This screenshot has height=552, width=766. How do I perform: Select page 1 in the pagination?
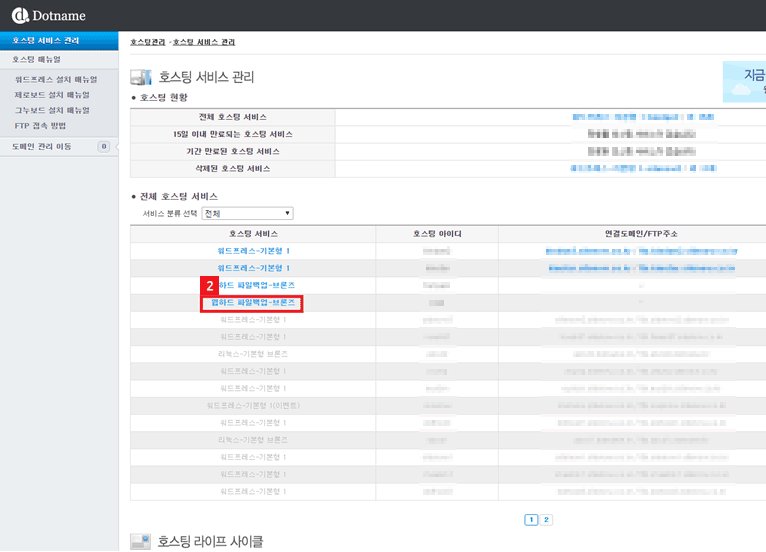tap(531, 520)
